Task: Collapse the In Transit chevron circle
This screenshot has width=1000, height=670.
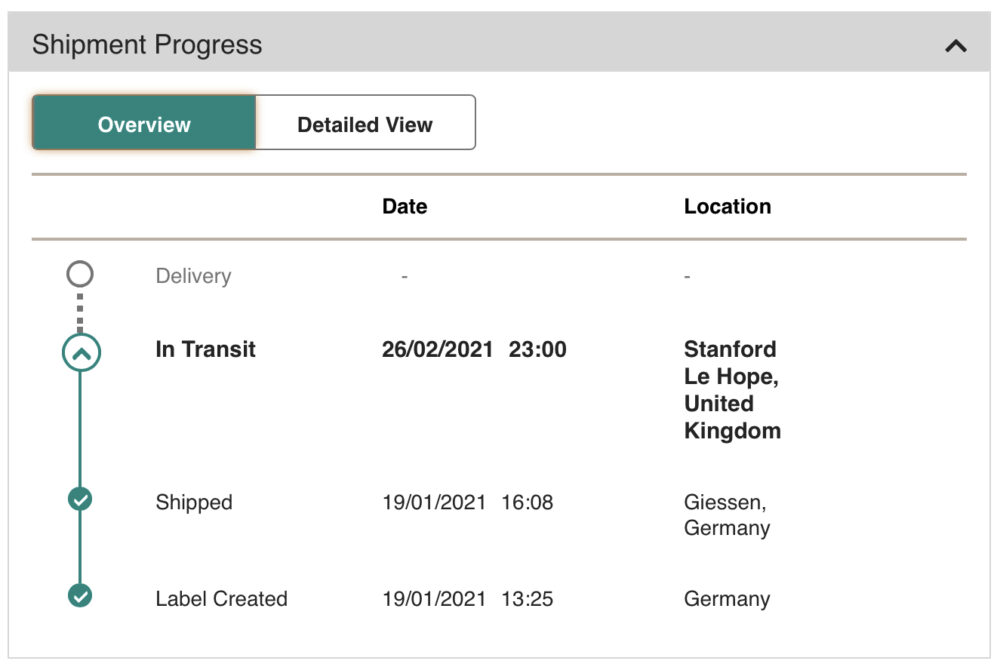Action: point(81,353)
